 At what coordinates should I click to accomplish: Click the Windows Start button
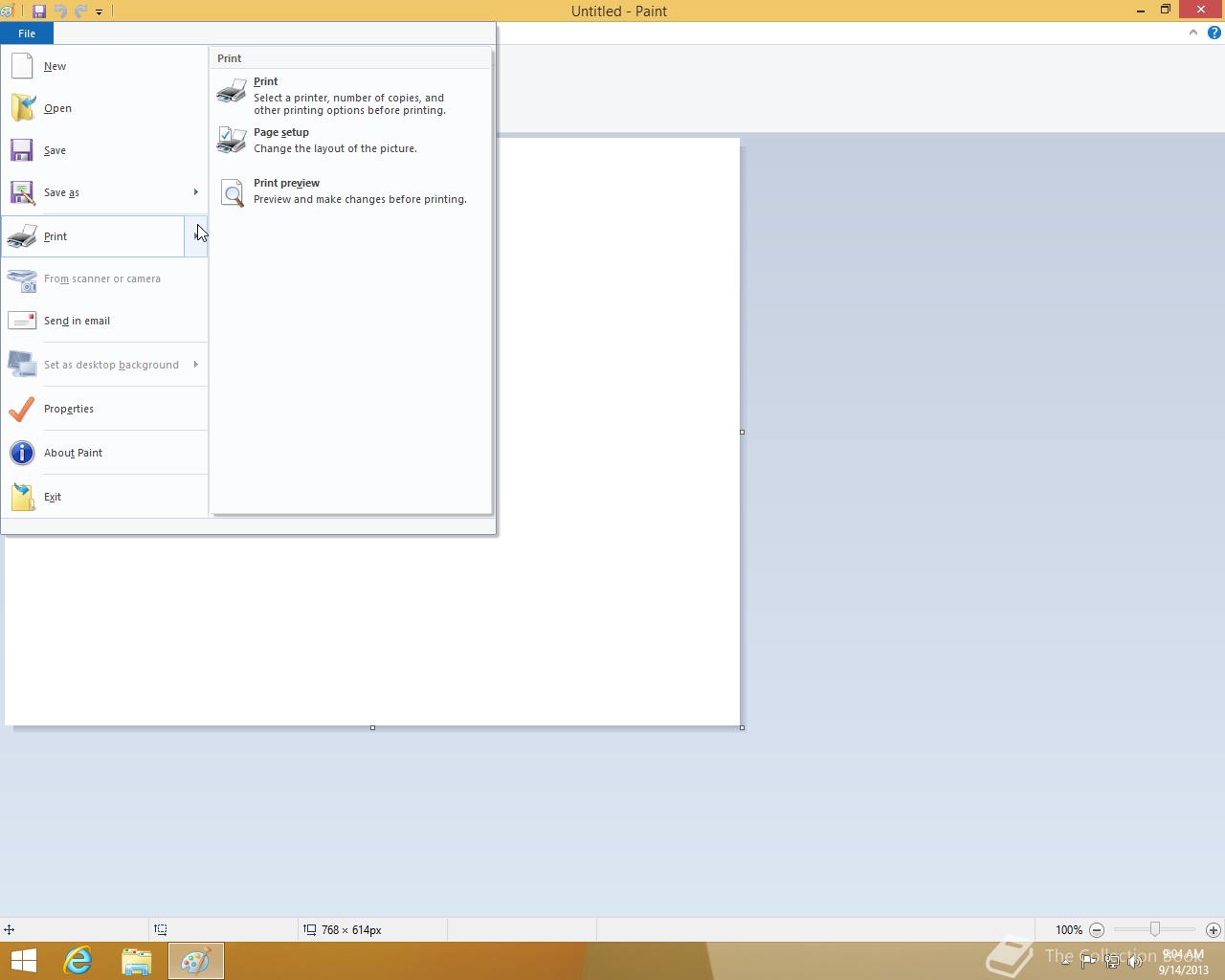click(x=23, y=961)
